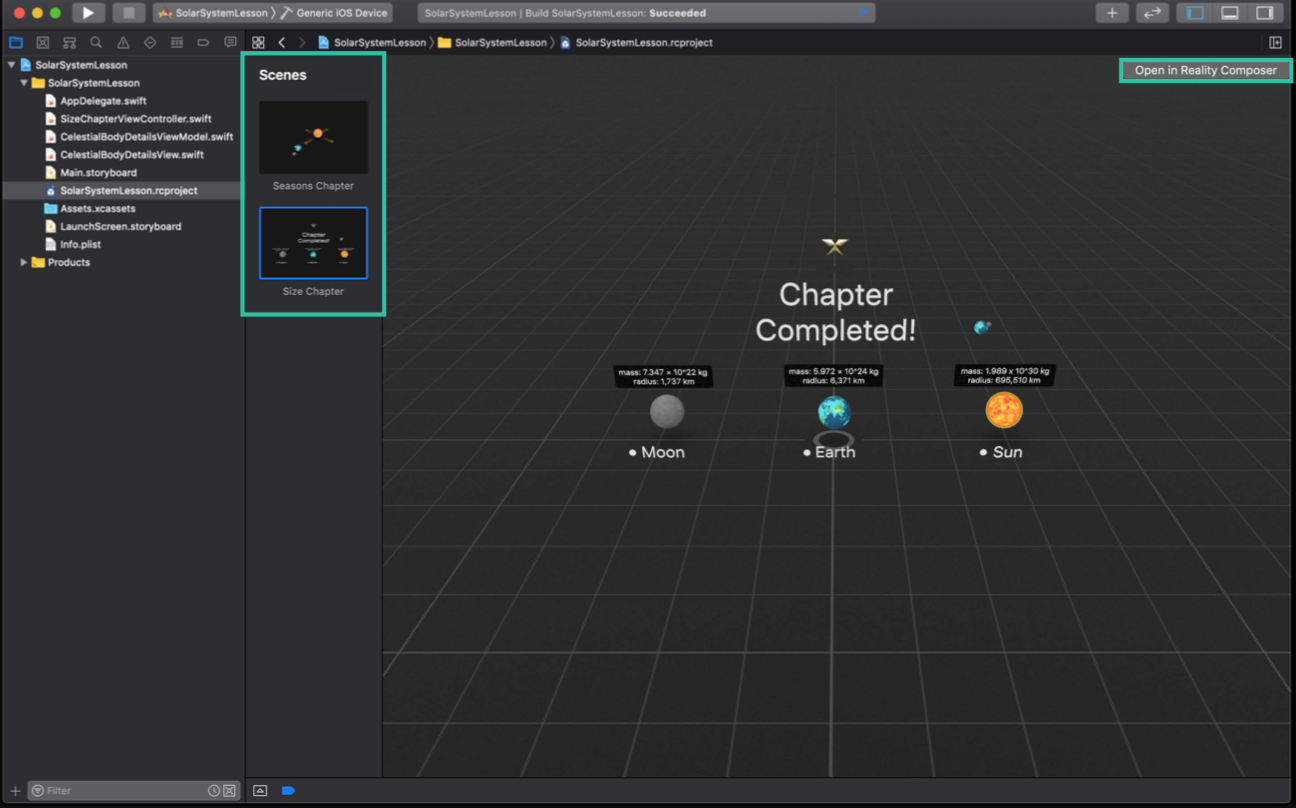Screen dimensions: 1296x808
Task: Open the Issue navigator warning icon
Action: (123, 43)
